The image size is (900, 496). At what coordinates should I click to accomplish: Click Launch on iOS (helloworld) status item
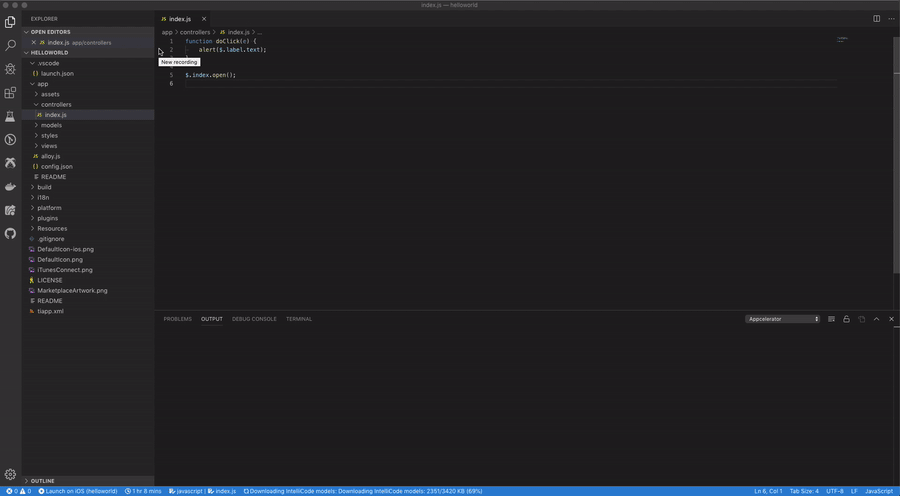(77, 491)
